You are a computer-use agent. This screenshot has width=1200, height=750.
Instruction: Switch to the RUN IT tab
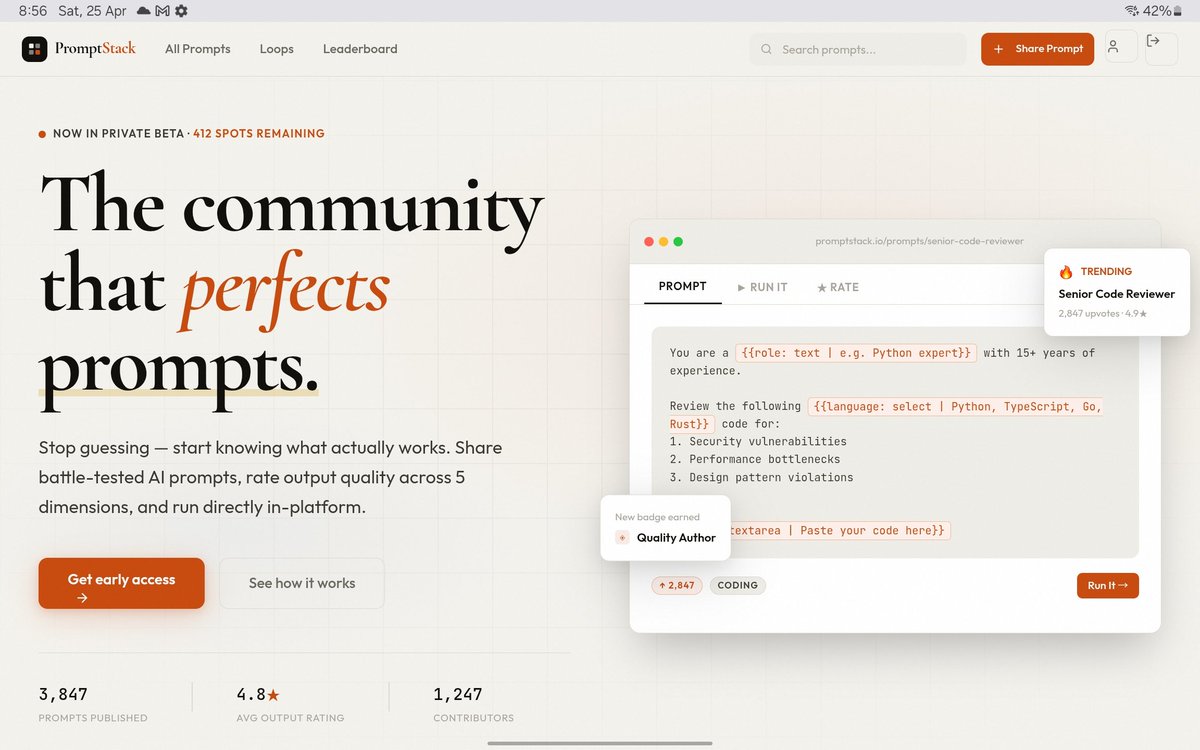762,287
